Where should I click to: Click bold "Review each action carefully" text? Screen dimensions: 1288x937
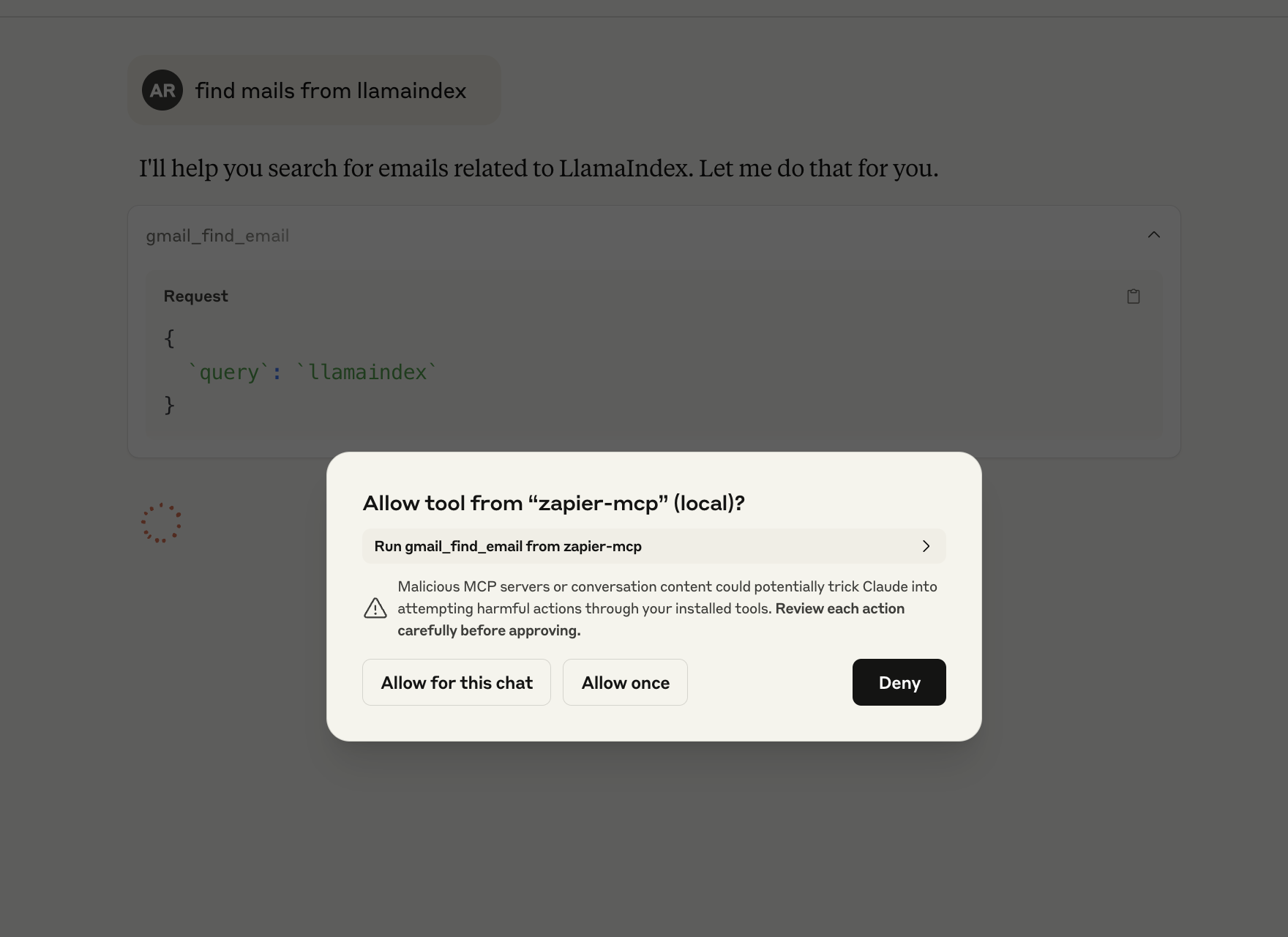(839, 608)
